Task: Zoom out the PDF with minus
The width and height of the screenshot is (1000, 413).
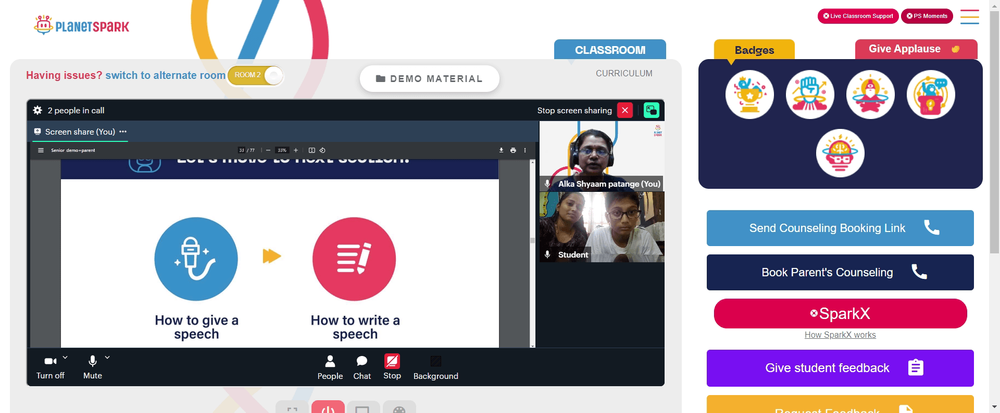Action: [268, 150]
